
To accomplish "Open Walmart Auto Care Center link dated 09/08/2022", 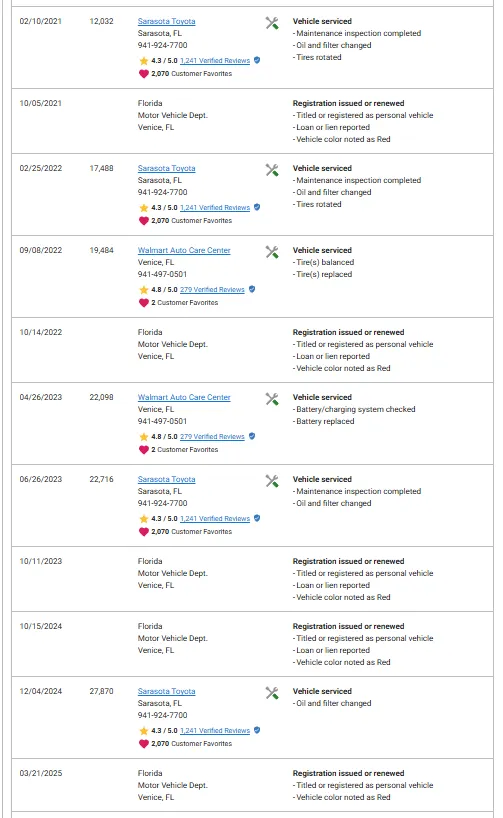I will click(184, 250).
